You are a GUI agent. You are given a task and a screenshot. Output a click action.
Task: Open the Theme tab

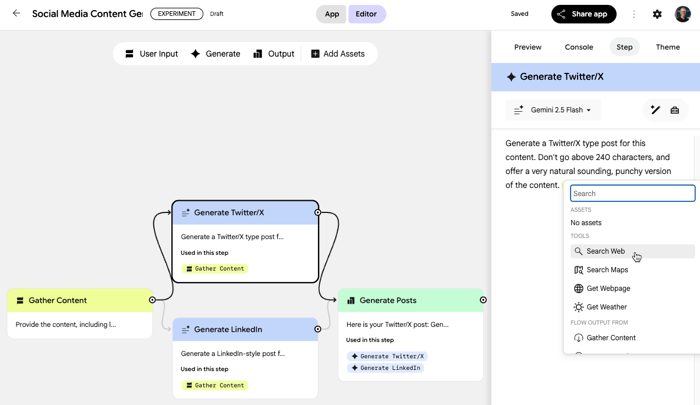point(667,47)
